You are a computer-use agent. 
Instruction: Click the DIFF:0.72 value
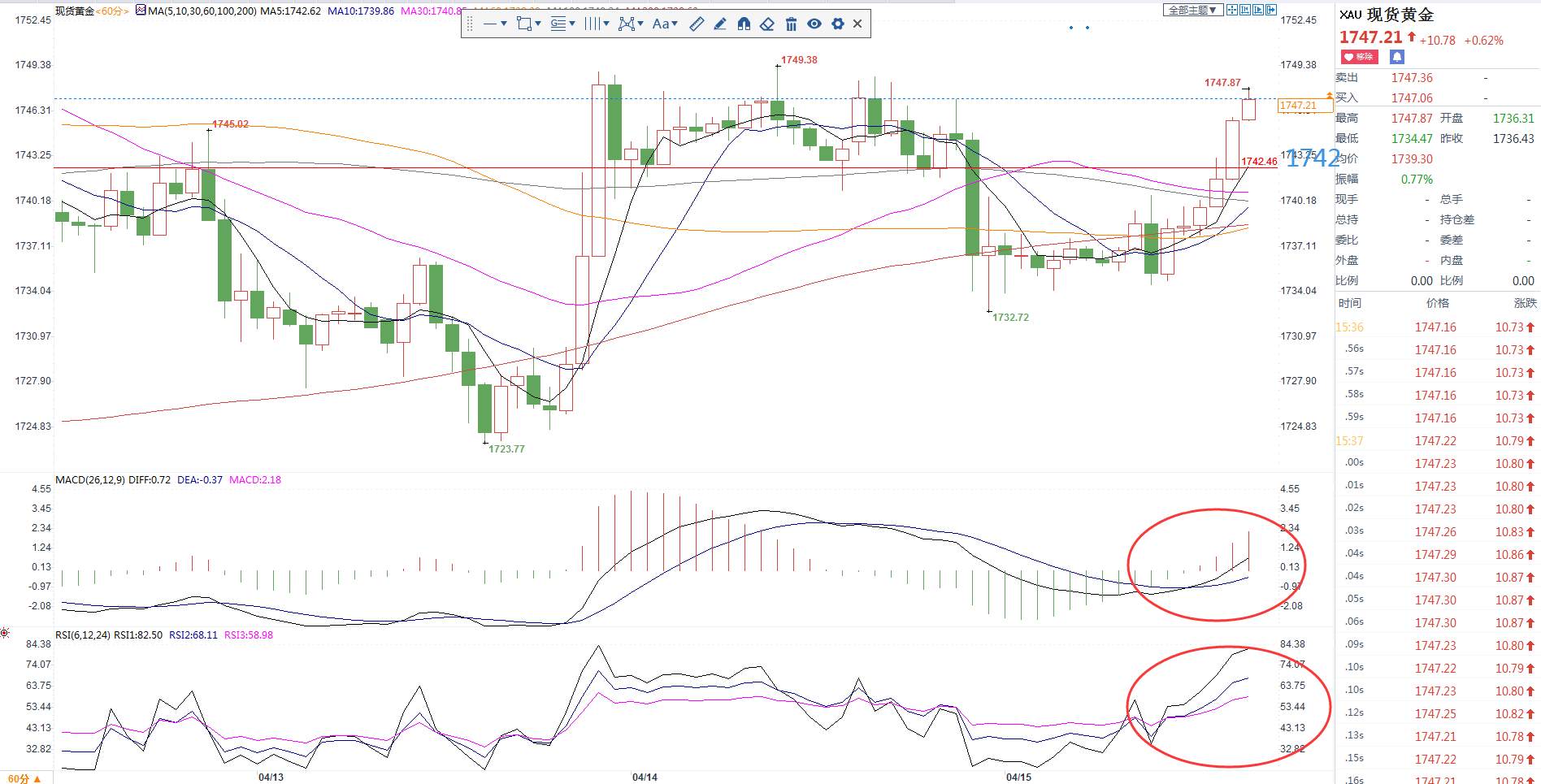[x=150, y=480]
